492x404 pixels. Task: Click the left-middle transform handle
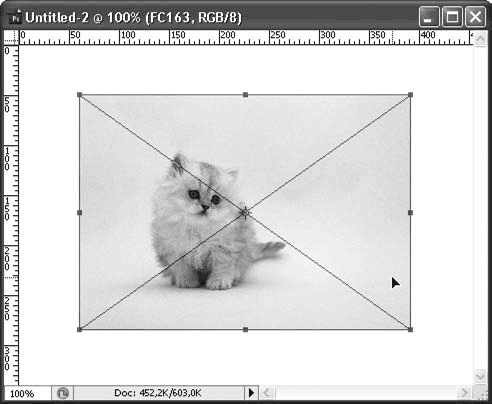coord(79,212)
